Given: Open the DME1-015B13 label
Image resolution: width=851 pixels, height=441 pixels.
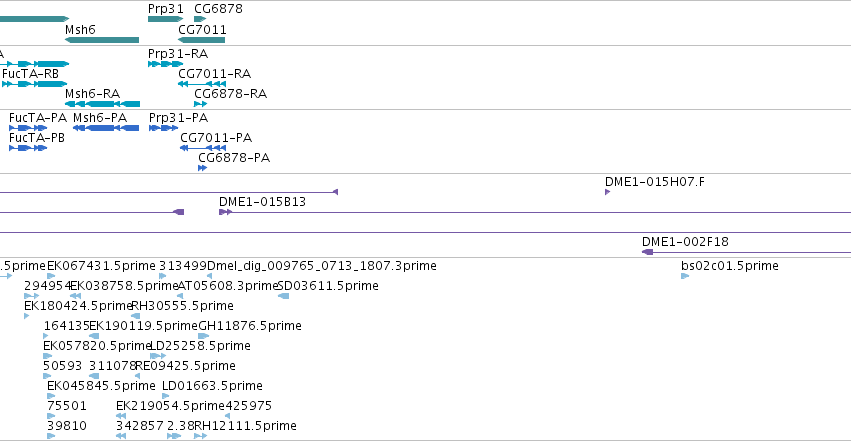Looking at the screenshot, I should coord(262,202).
